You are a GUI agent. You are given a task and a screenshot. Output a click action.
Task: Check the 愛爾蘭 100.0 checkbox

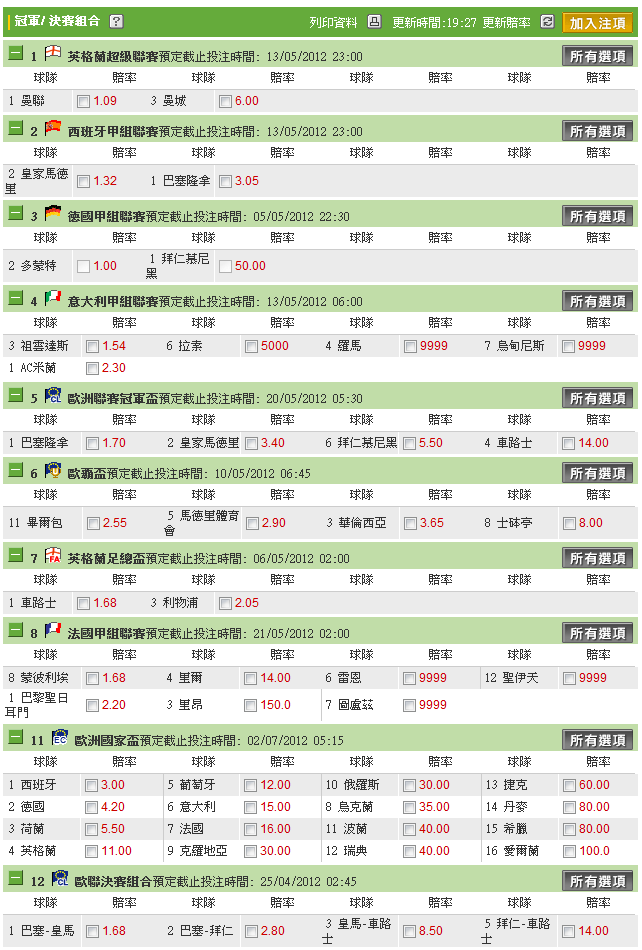569,852
